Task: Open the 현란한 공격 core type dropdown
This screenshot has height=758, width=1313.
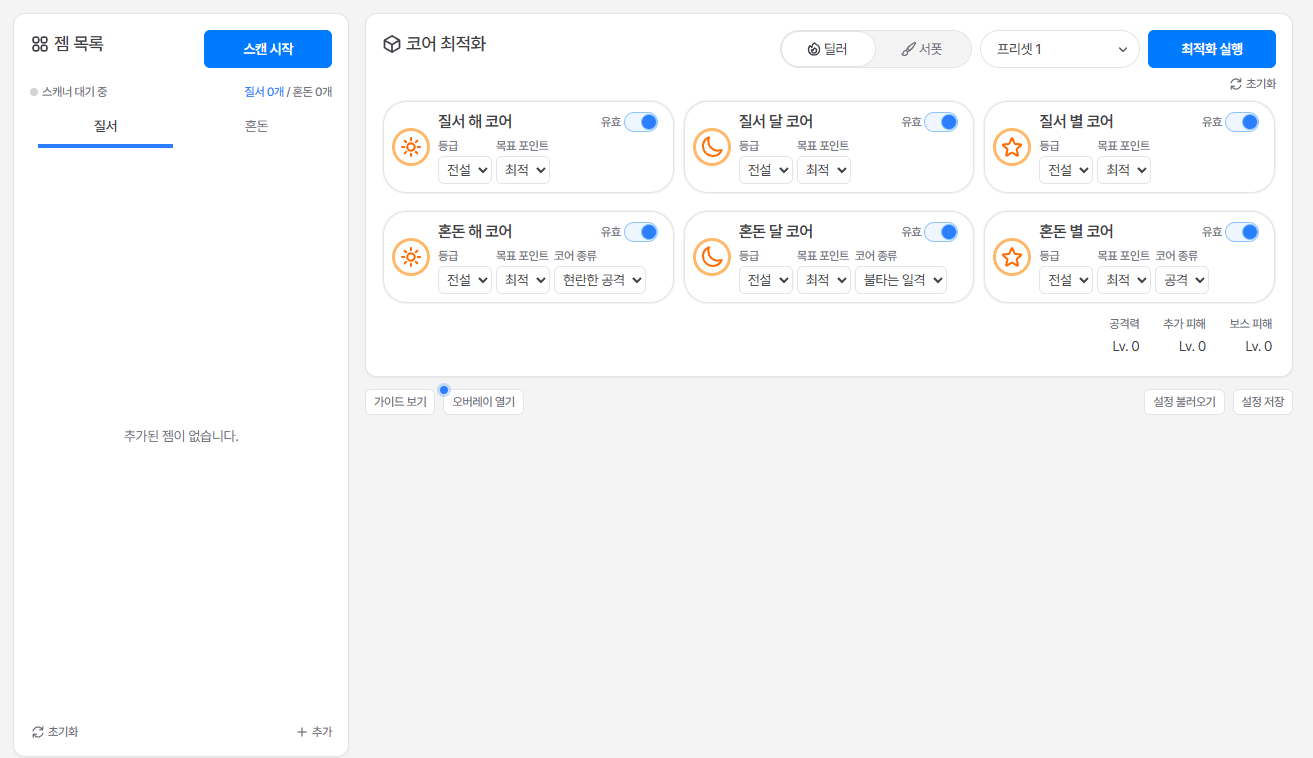Action: point(600,280)
